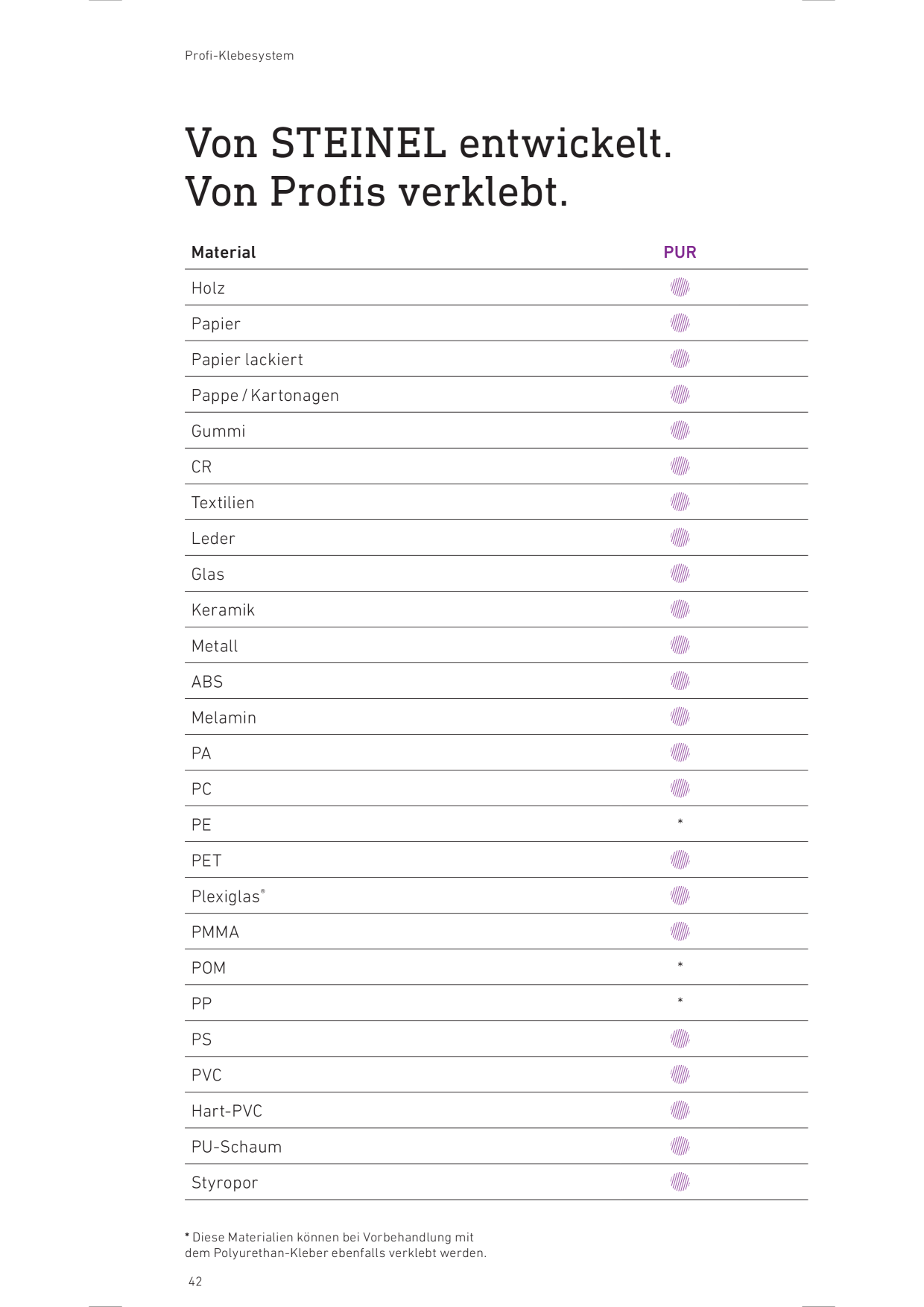Viewport: 924px width, 1307px height.
Task: Select the asterisk in the PP row
Action: [680, 1001]
